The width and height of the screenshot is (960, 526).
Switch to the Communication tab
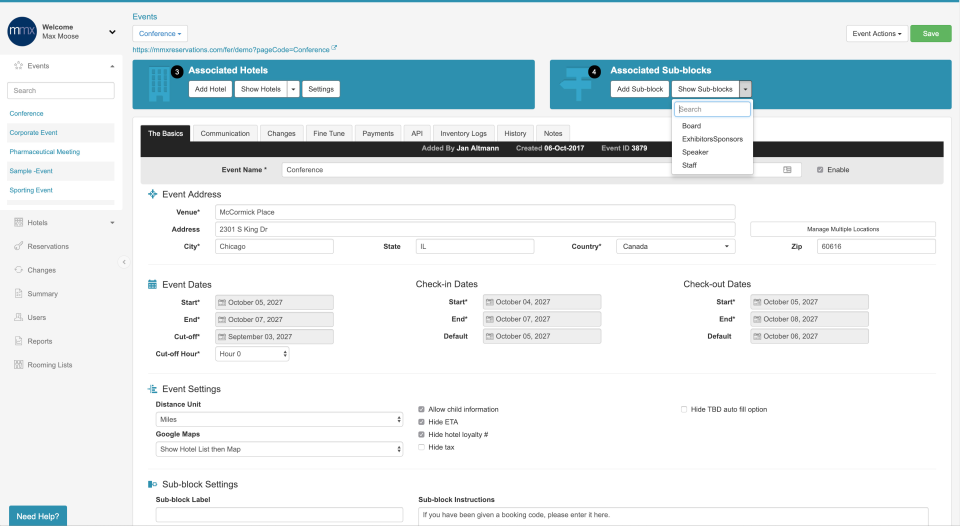coord(225,133)
